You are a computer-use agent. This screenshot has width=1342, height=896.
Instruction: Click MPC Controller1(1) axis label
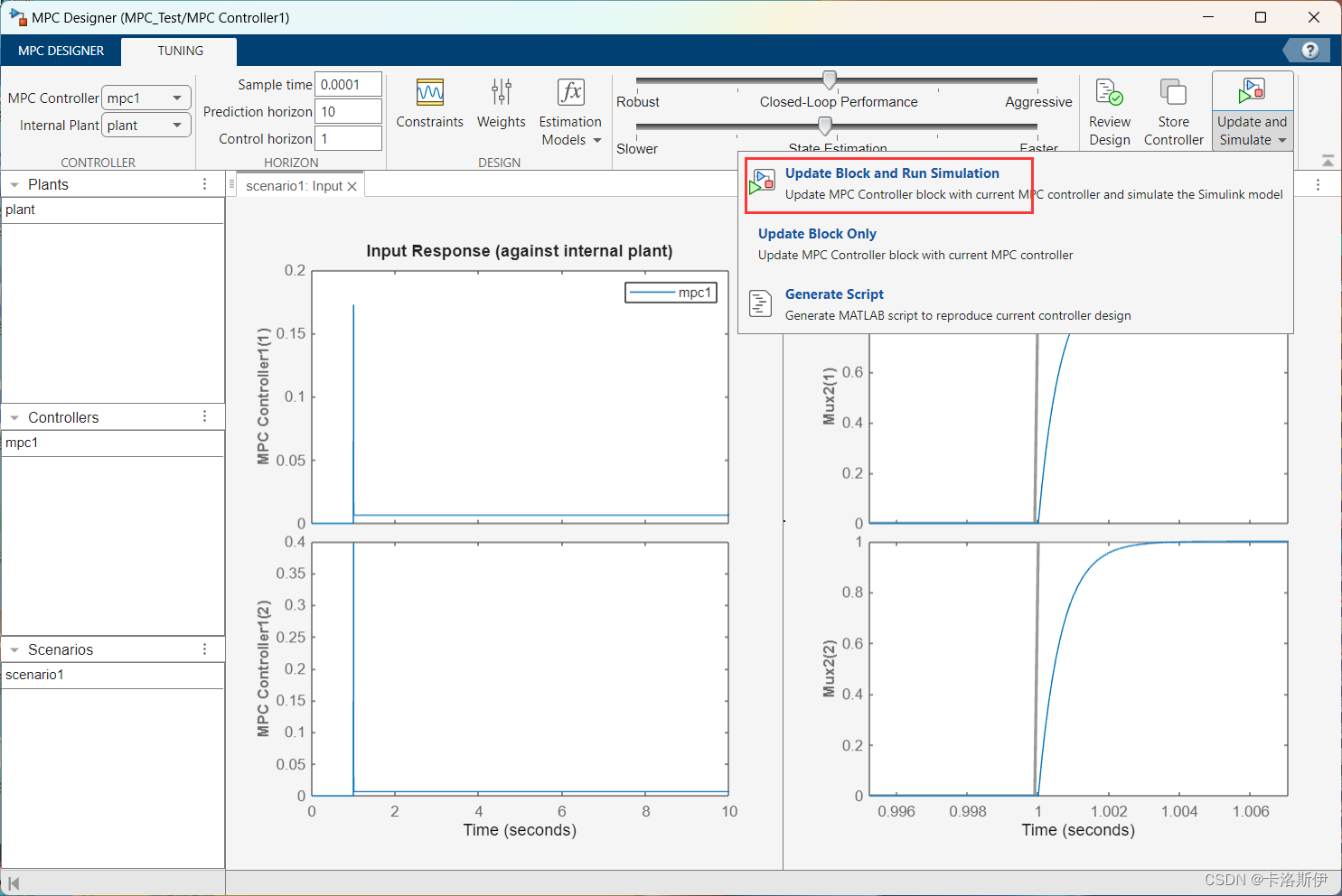pos(263,397)
